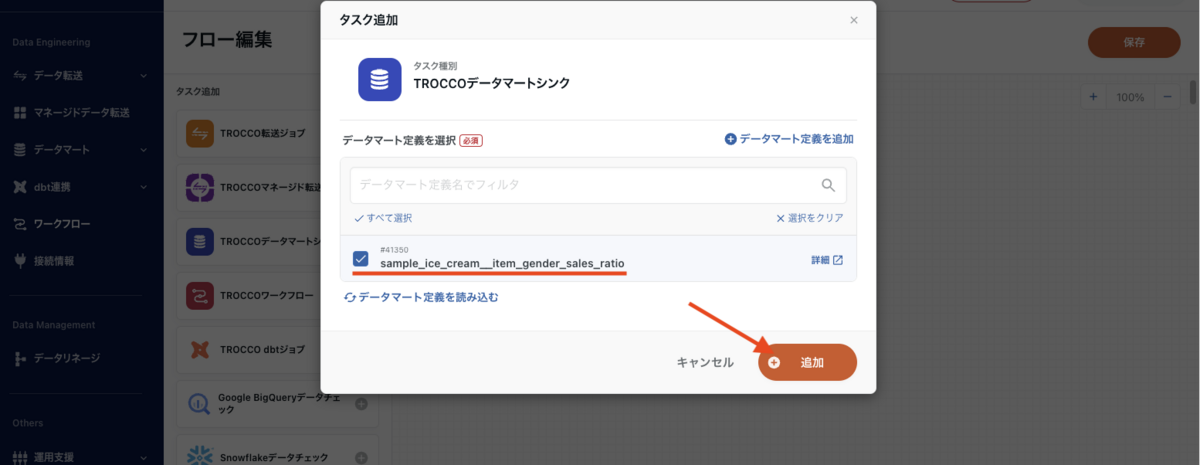The height and width of the screenshot is (465, 1200).
Task: Click すべて選択 link
Action: [x=383, y=217]
